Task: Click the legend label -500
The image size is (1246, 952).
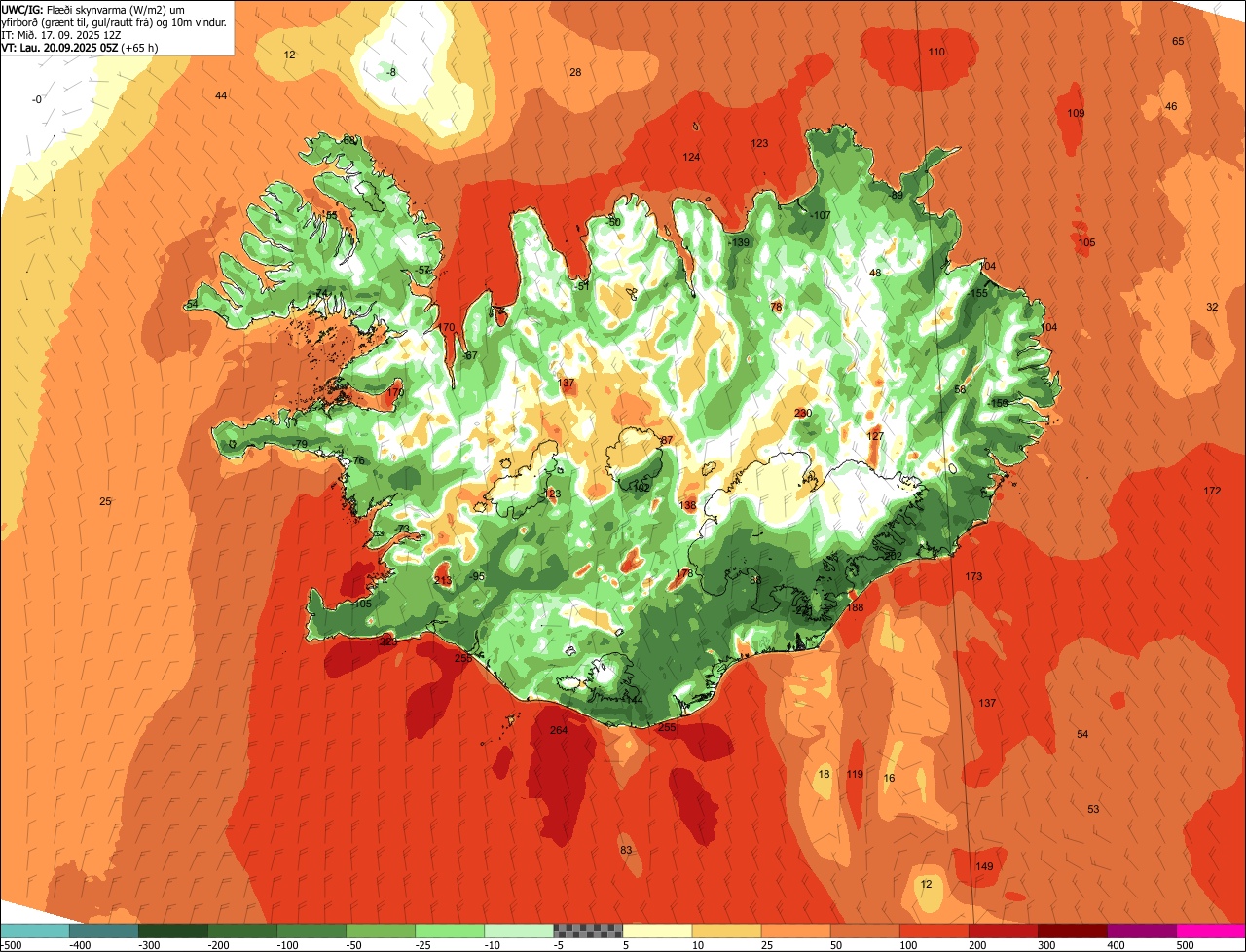Action: [x=12, y=945]
